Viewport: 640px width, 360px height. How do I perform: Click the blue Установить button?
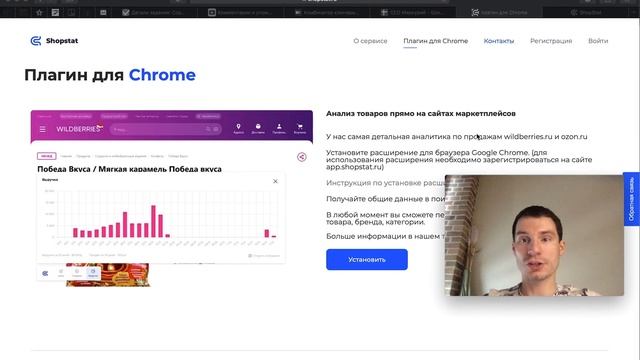pos(367,260)
